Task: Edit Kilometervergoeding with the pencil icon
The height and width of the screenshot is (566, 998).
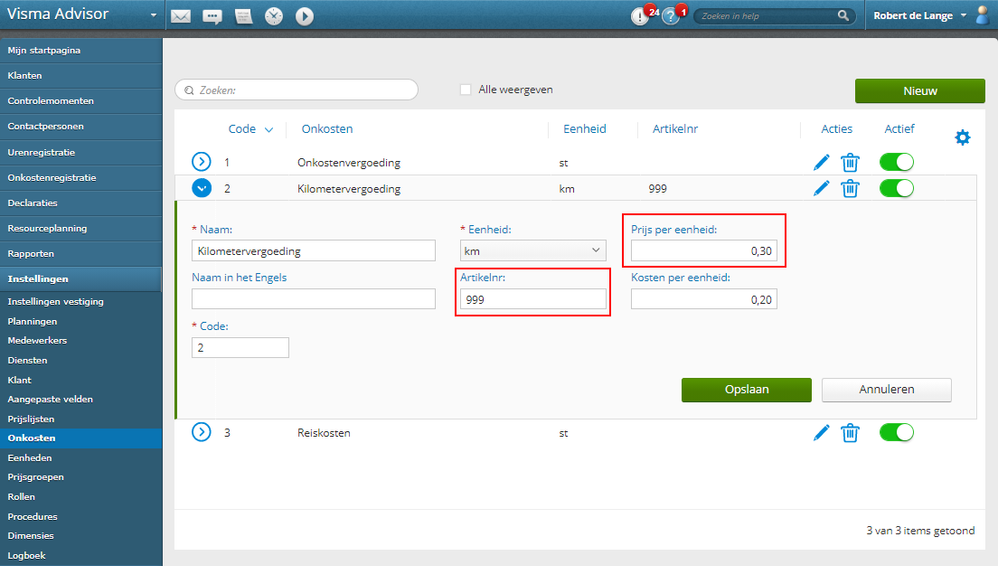Action: 821,188
